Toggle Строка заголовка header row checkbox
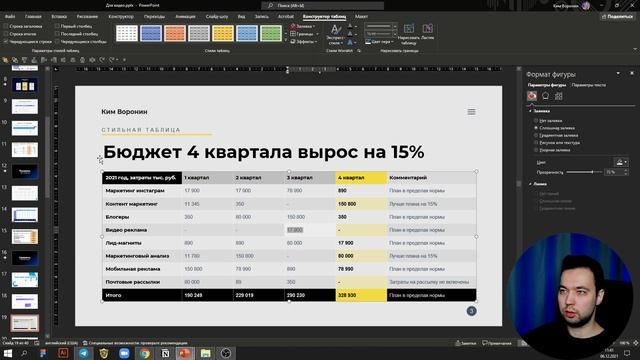This screenshot has width=640, height=360. pos(6,26)
